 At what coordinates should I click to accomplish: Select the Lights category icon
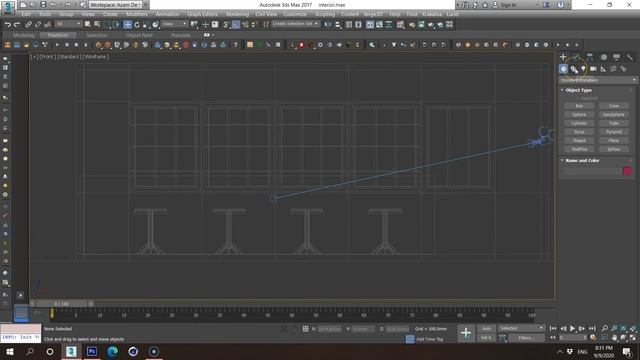click(583, 69)
